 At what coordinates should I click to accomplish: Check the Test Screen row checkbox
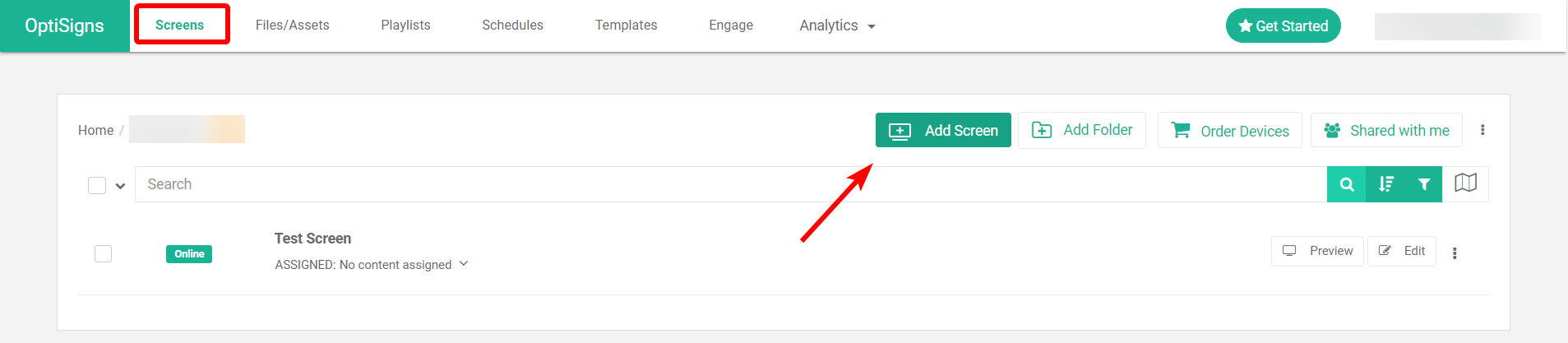103,253
